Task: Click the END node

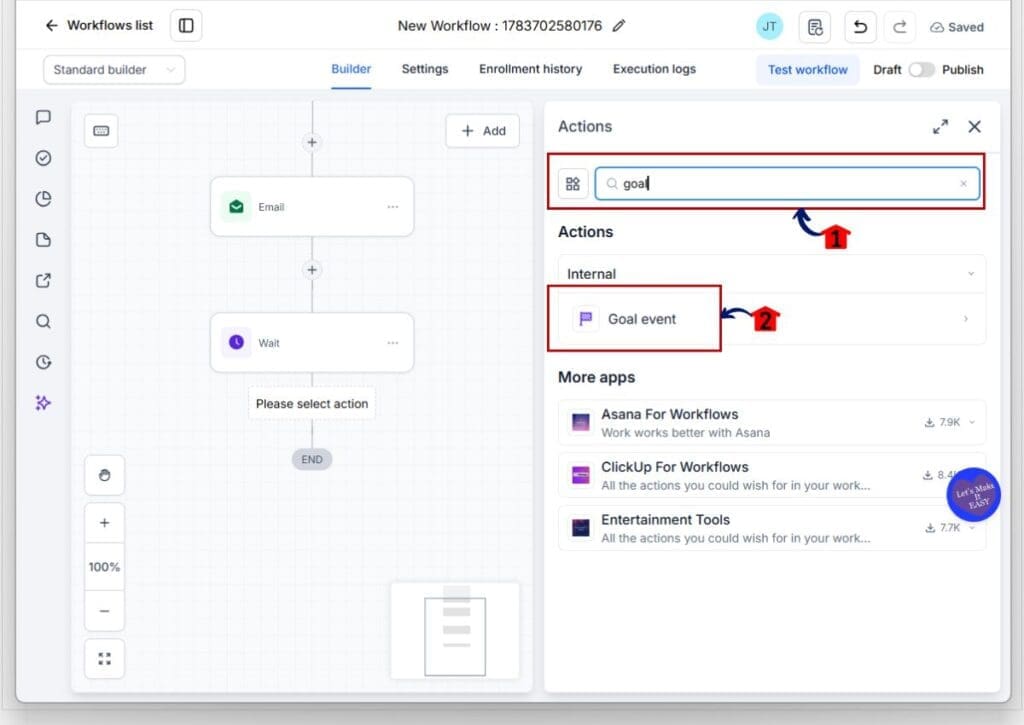Action: point(312,459)
